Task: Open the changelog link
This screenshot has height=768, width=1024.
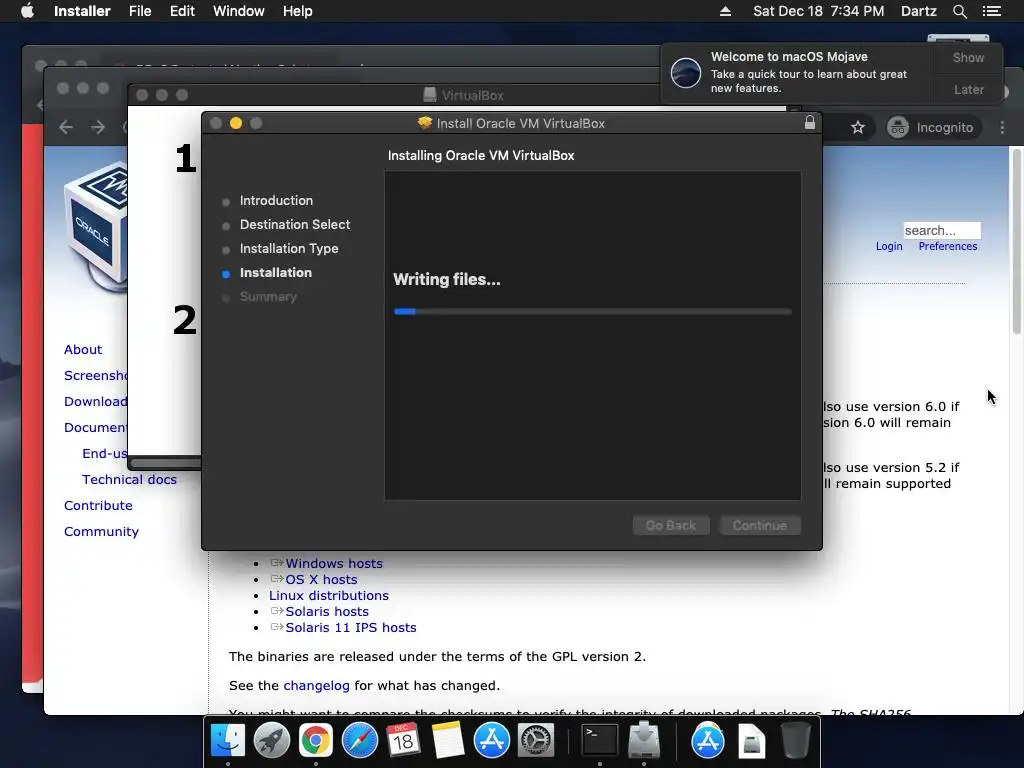Action: click(x=316, y=686)
